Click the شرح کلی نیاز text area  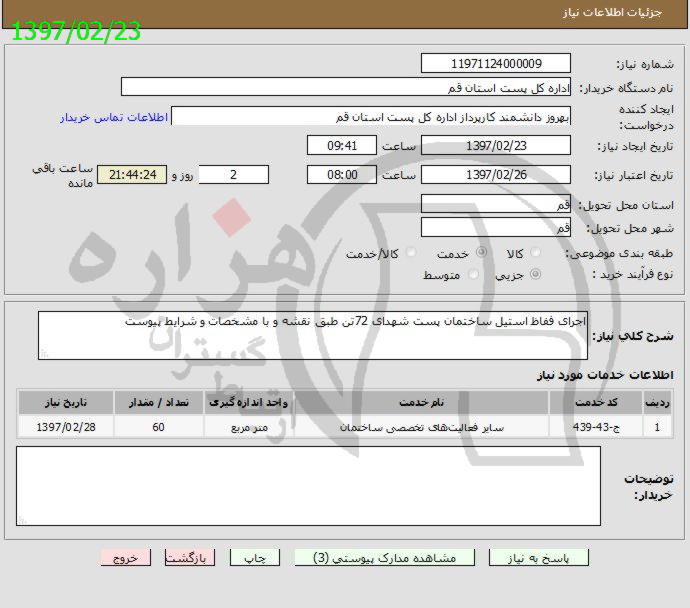click(313, 335)
